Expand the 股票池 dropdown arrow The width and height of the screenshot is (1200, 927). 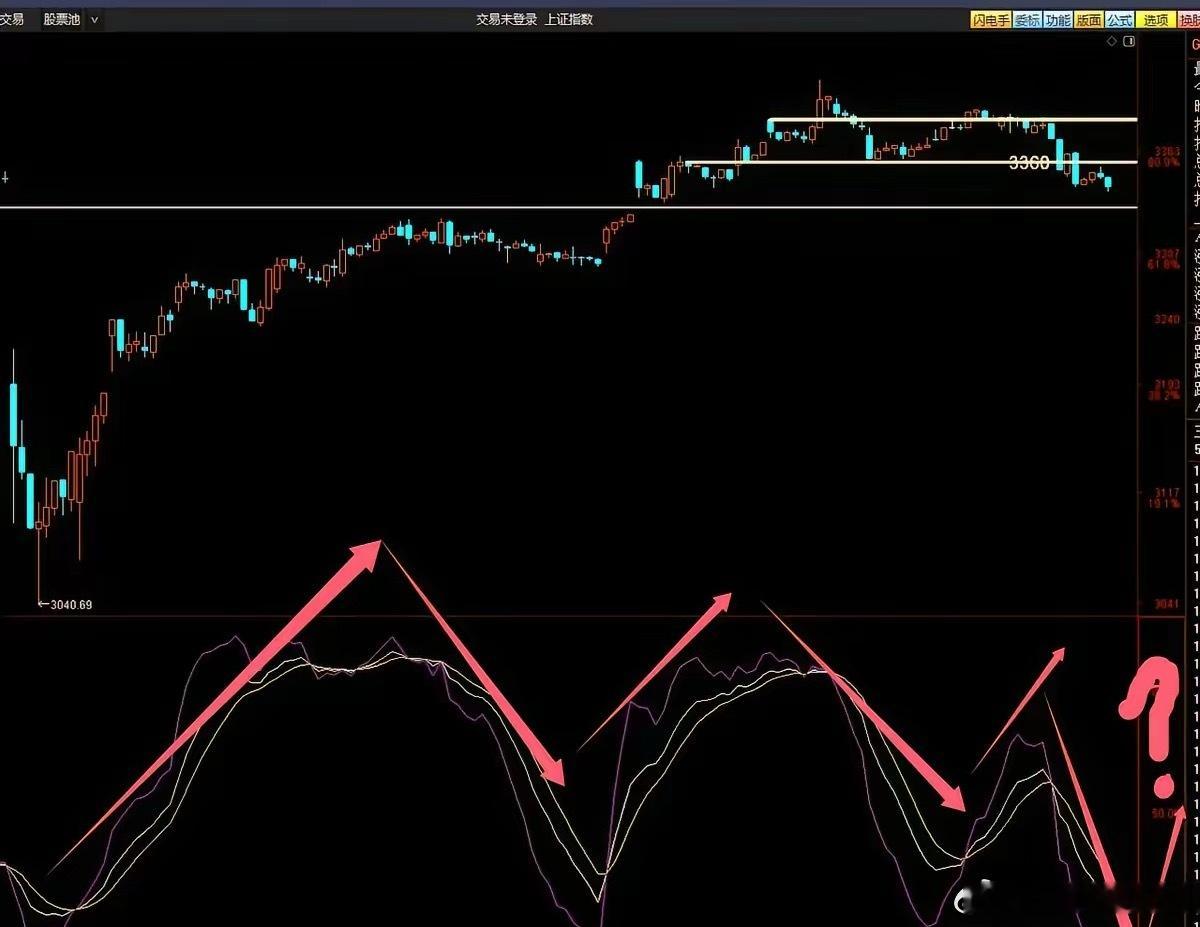click(94, 19)
